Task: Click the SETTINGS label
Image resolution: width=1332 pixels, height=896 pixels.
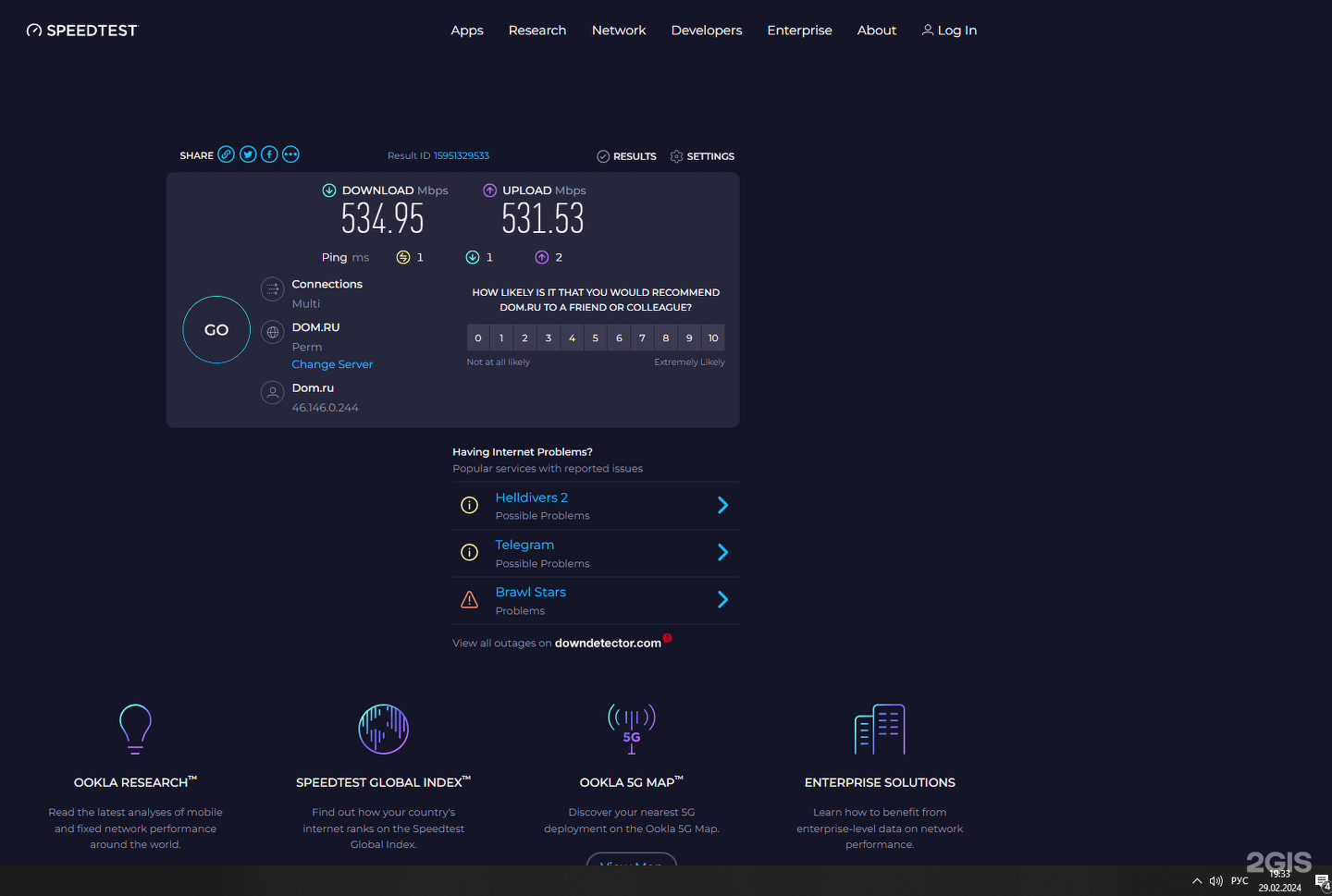Action: [x=710, y=156]
